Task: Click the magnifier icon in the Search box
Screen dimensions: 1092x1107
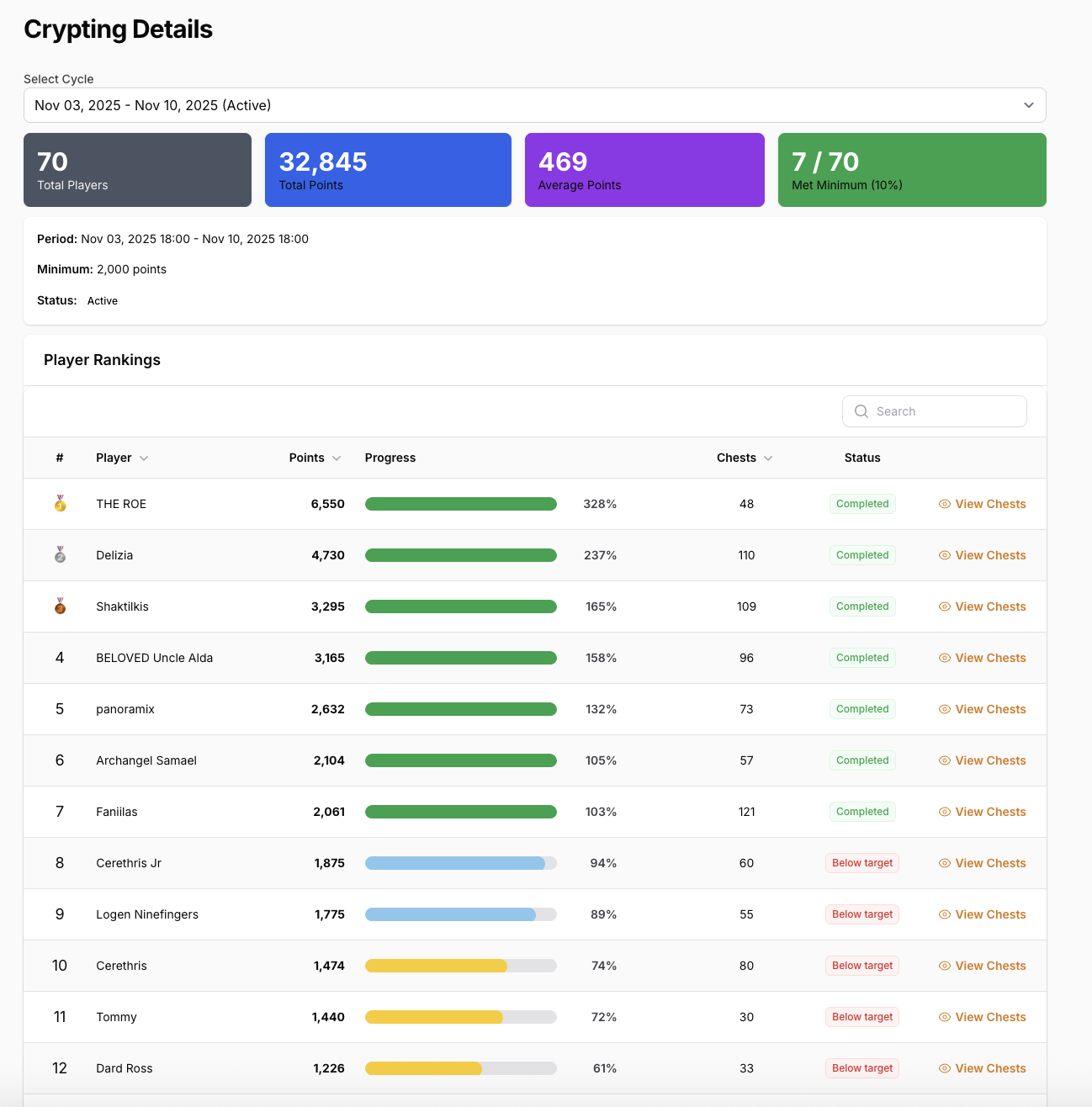Action: pos(861,411)
